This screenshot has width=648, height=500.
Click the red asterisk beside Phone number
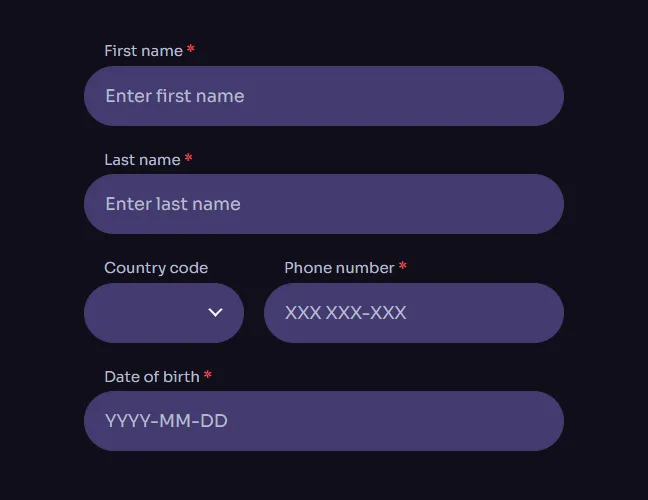click(x=403, y=267)
